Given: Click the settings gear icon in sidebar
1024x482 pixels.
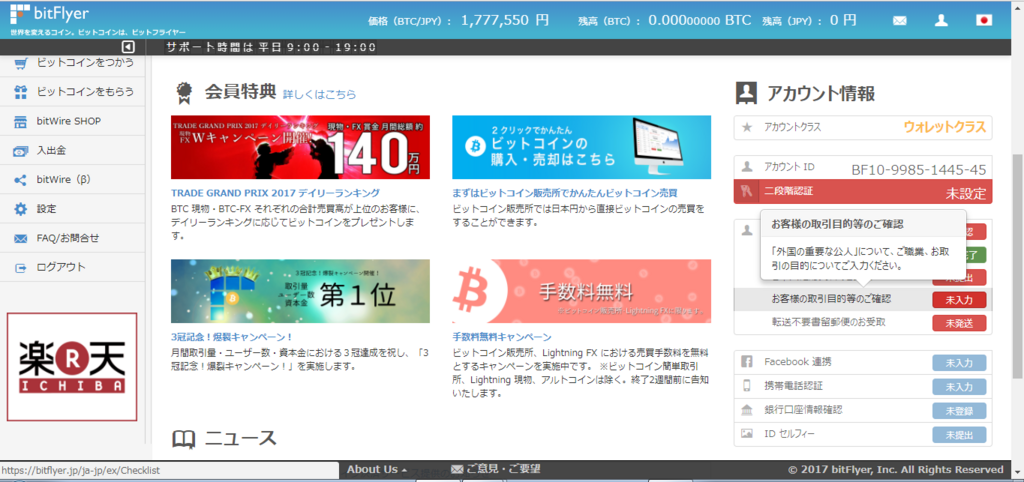Looking at the screenshot, I should pyautogui.click(x=21, y=209).
